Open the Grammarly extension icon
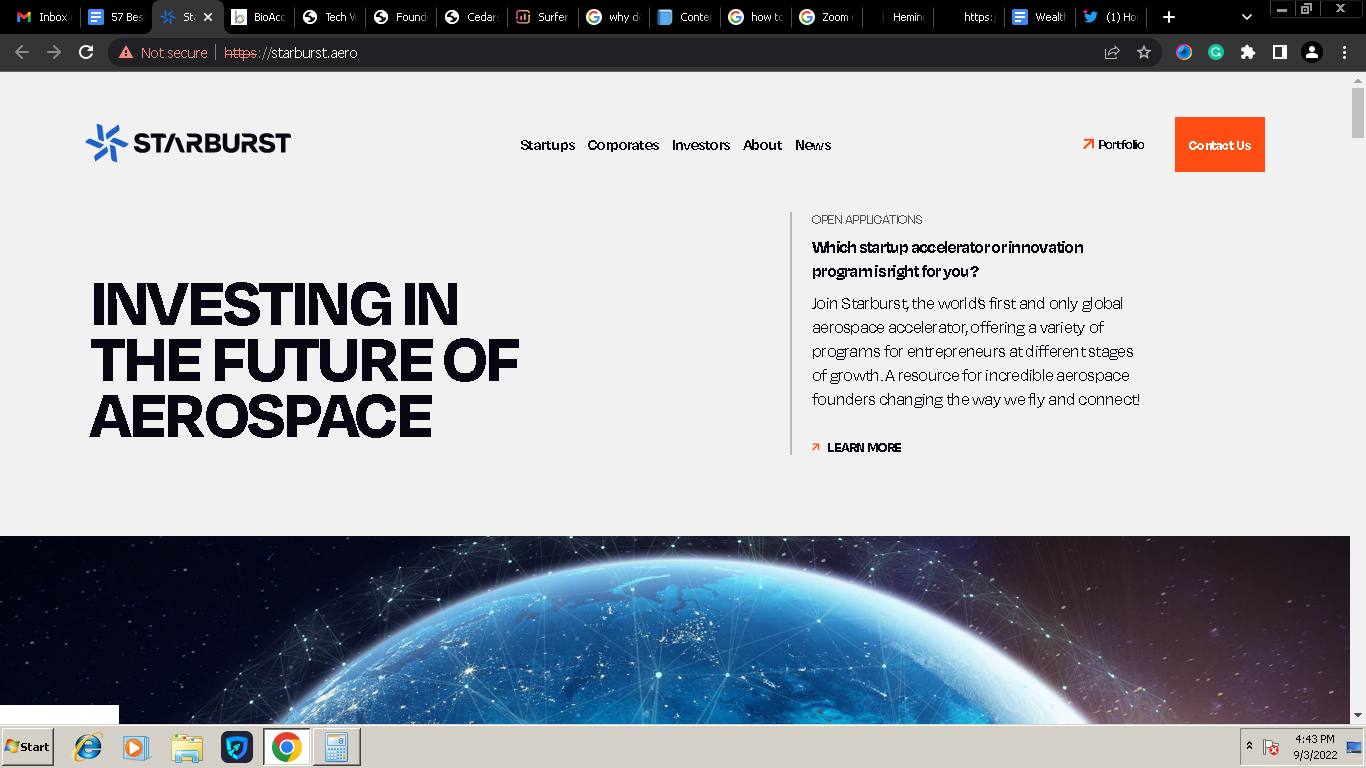 (x=1216, y=53)
